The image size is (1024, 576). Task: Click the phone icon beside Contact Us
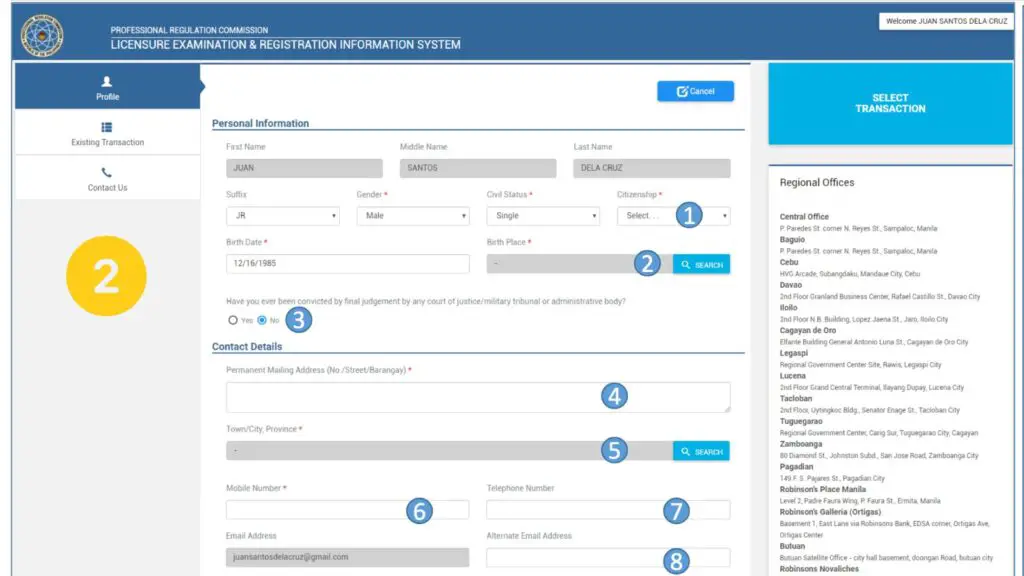point(106,171)
